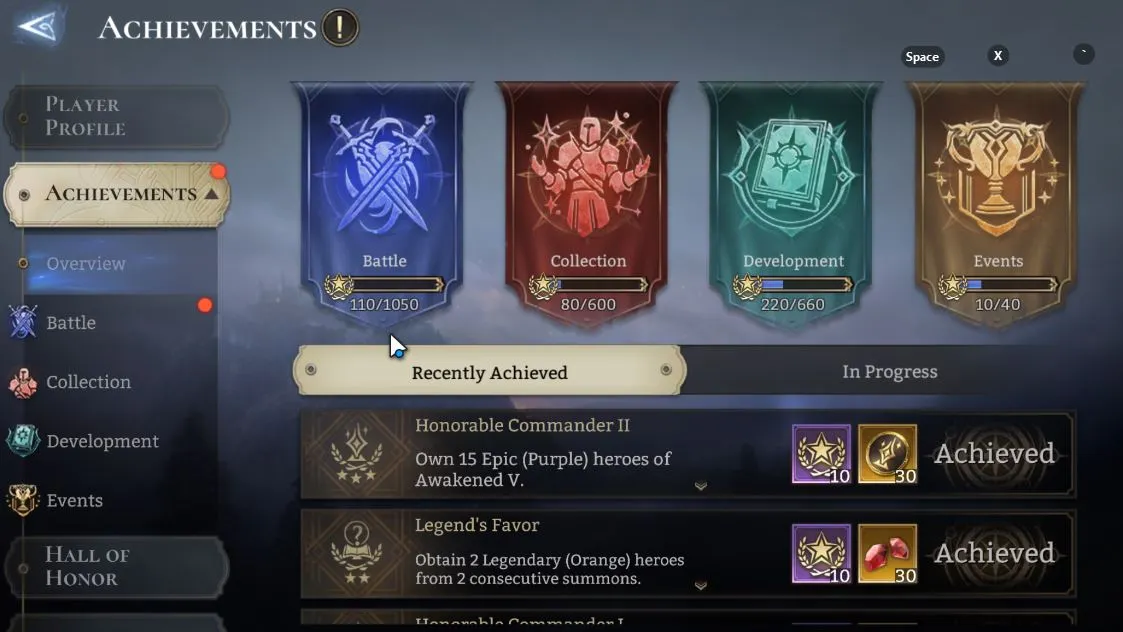Click the X key hint button
Screen dimensions: 1123x632
998,56
